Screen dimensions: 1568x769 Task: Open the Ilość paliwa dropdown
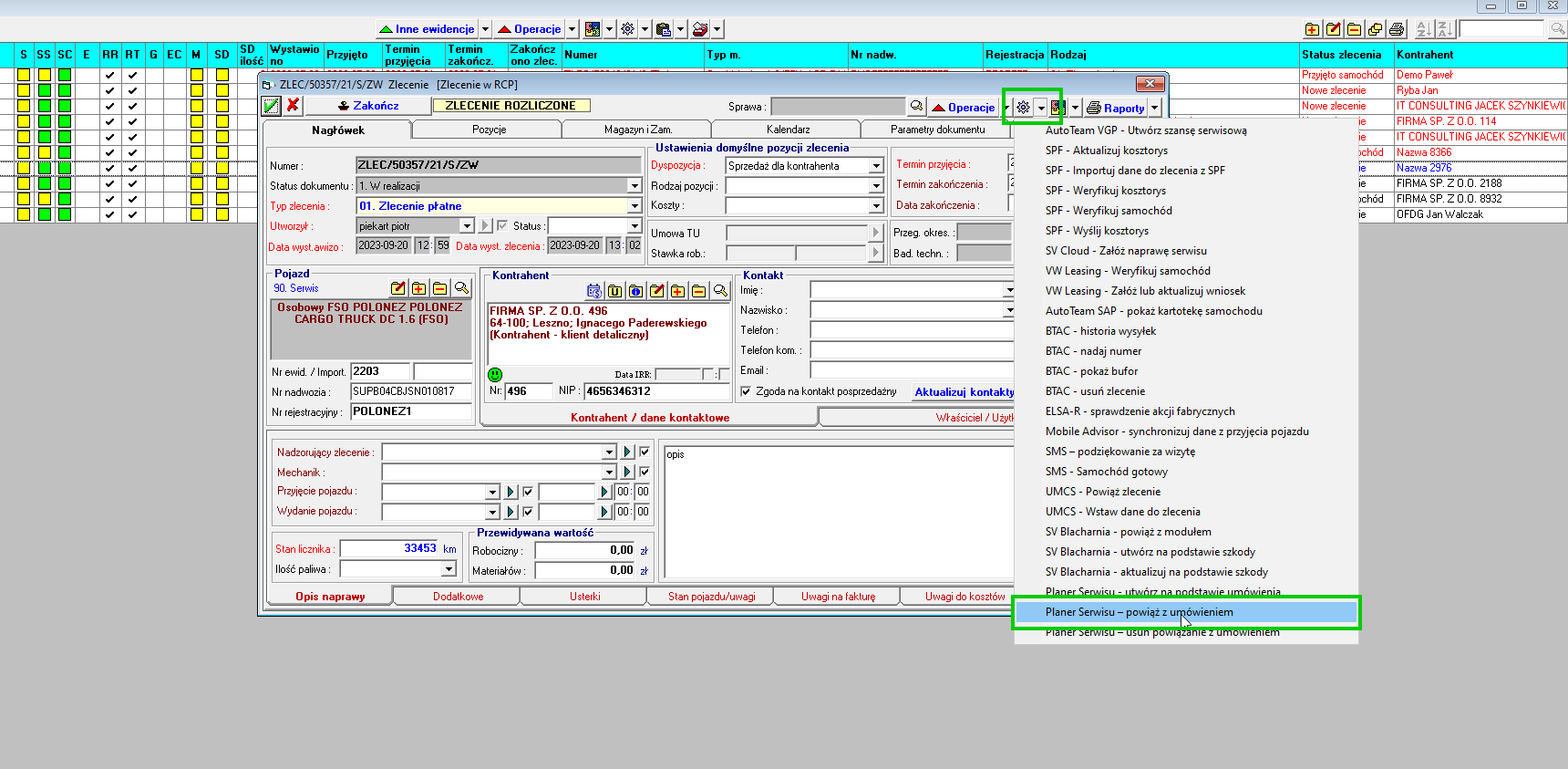point(449,569)
